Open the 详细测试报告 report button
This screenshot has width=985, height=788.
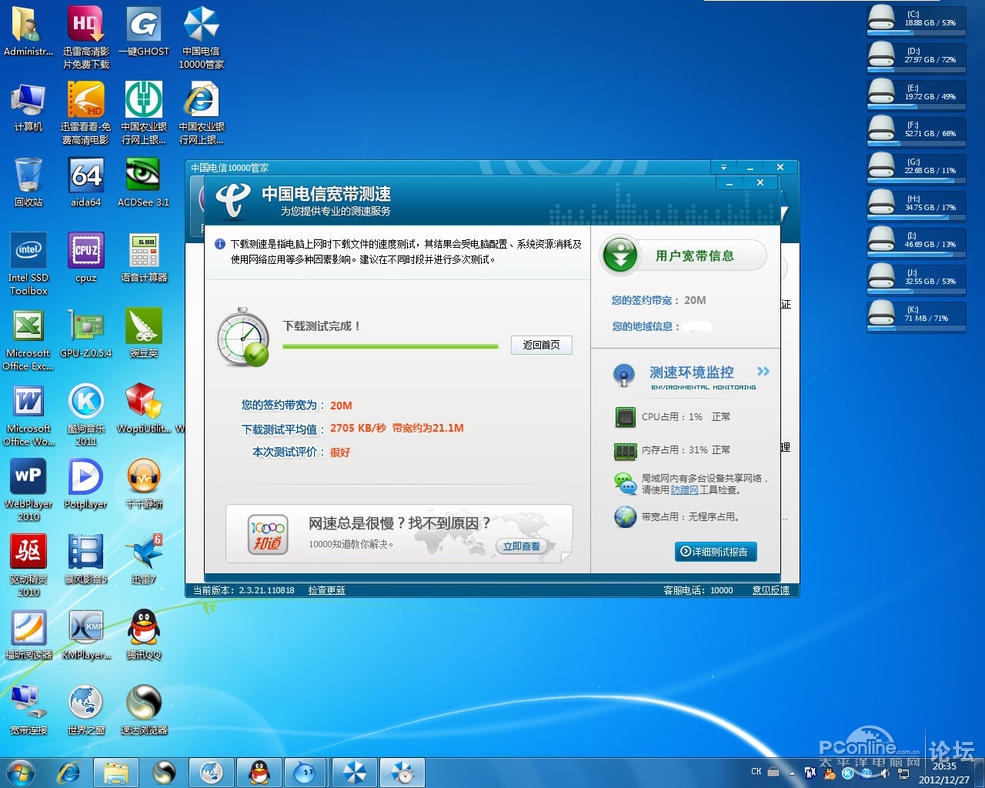pos(716,552)
